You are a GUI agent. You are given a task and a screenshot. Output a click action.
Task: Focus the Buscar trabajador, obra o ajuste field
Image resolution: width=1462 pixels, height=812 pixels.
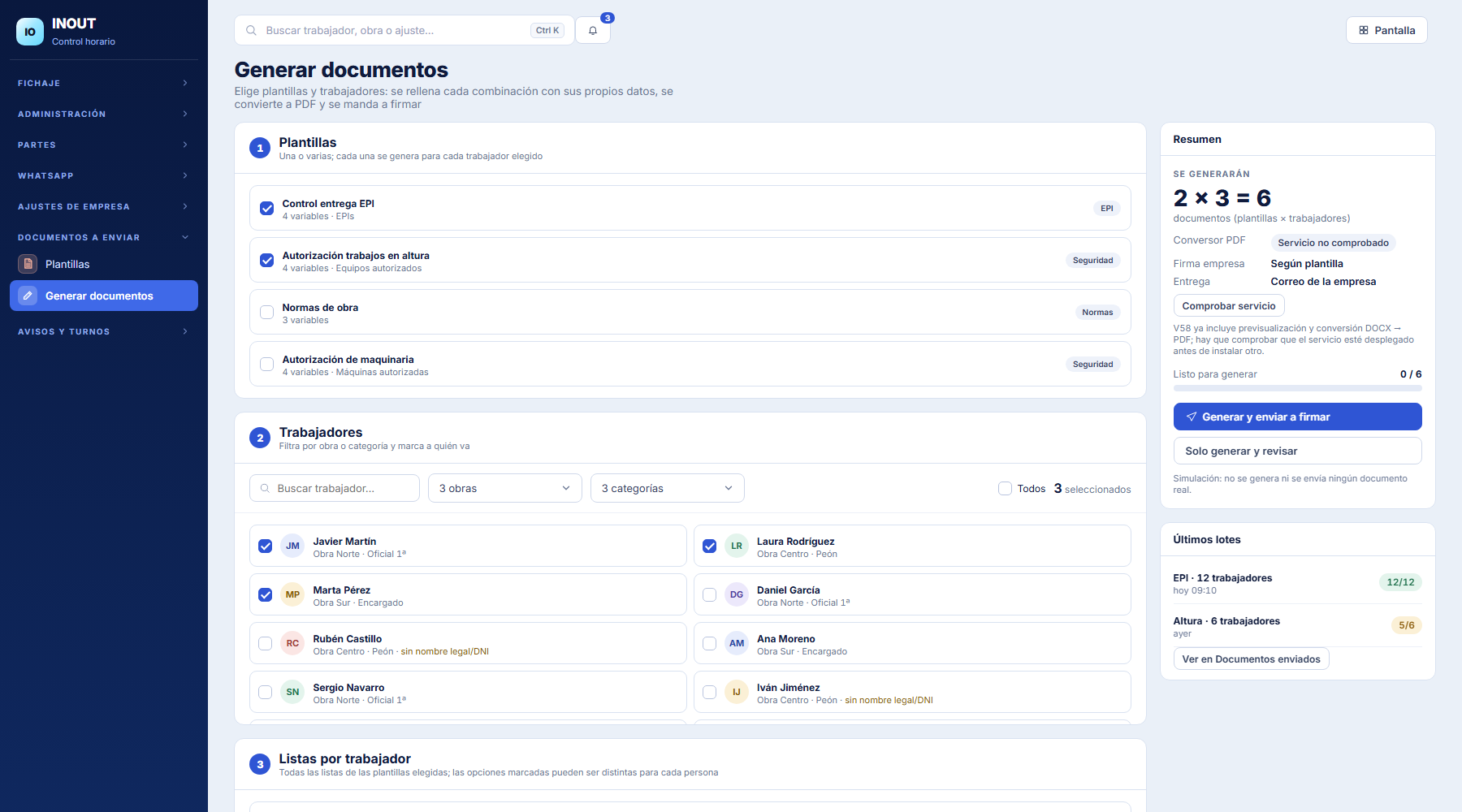click(x=404, y=30)
